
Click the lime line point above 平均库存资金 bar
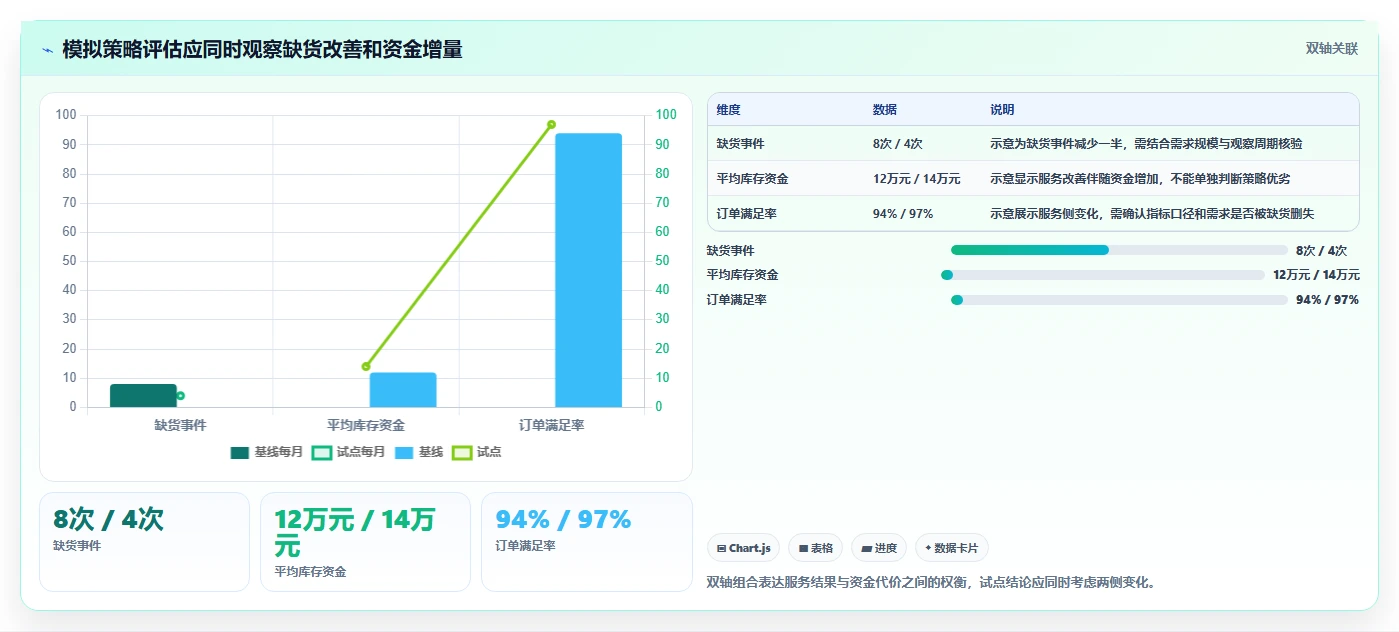pyautogui.click(x=366, y=367)
